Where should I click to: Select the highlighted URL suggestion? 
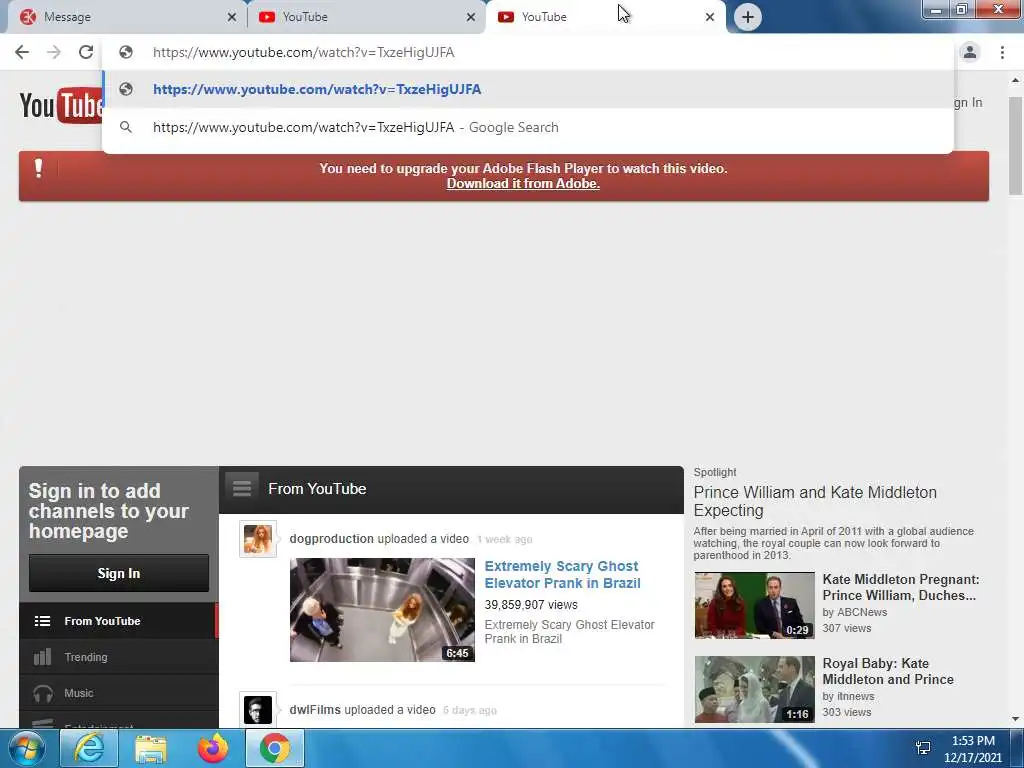[528, 89]
